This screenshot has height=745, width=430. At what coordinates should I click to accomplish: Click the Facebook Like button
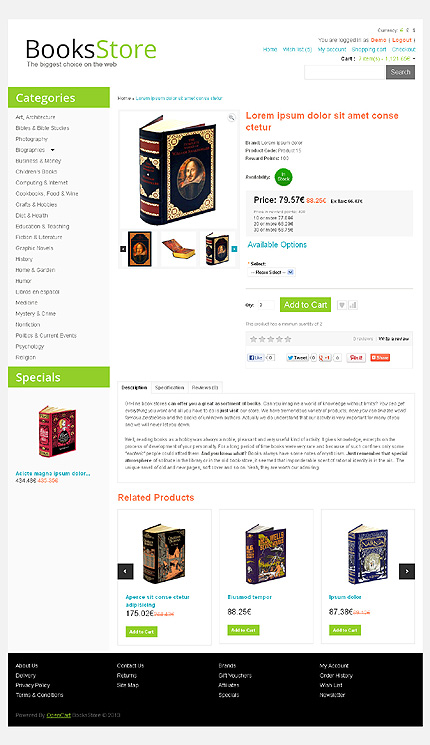[x=256, y=358]
